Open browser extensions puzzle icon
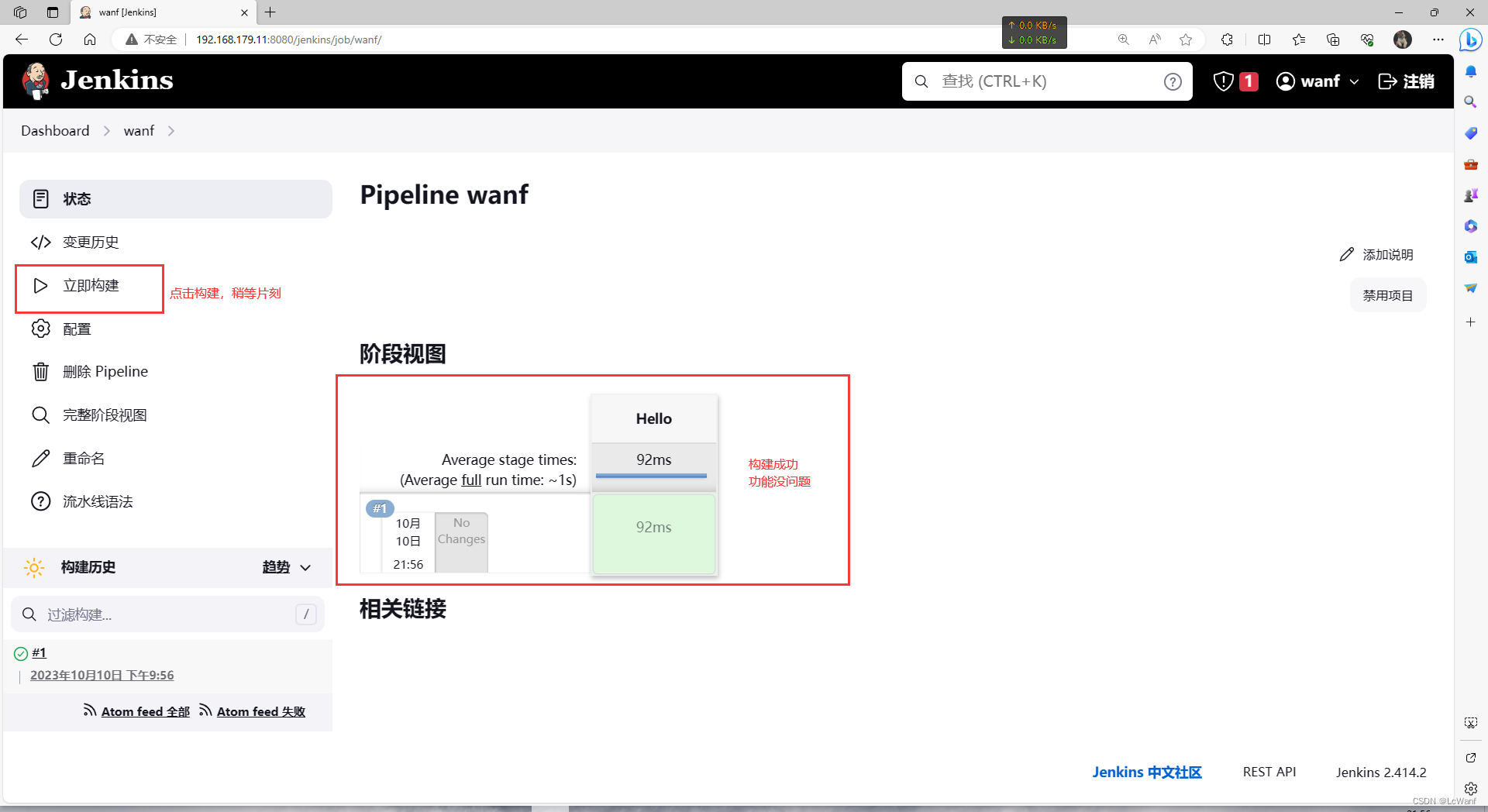Image resolution: width=1488 pixels, height=812 pixels. pos(1227,40)
